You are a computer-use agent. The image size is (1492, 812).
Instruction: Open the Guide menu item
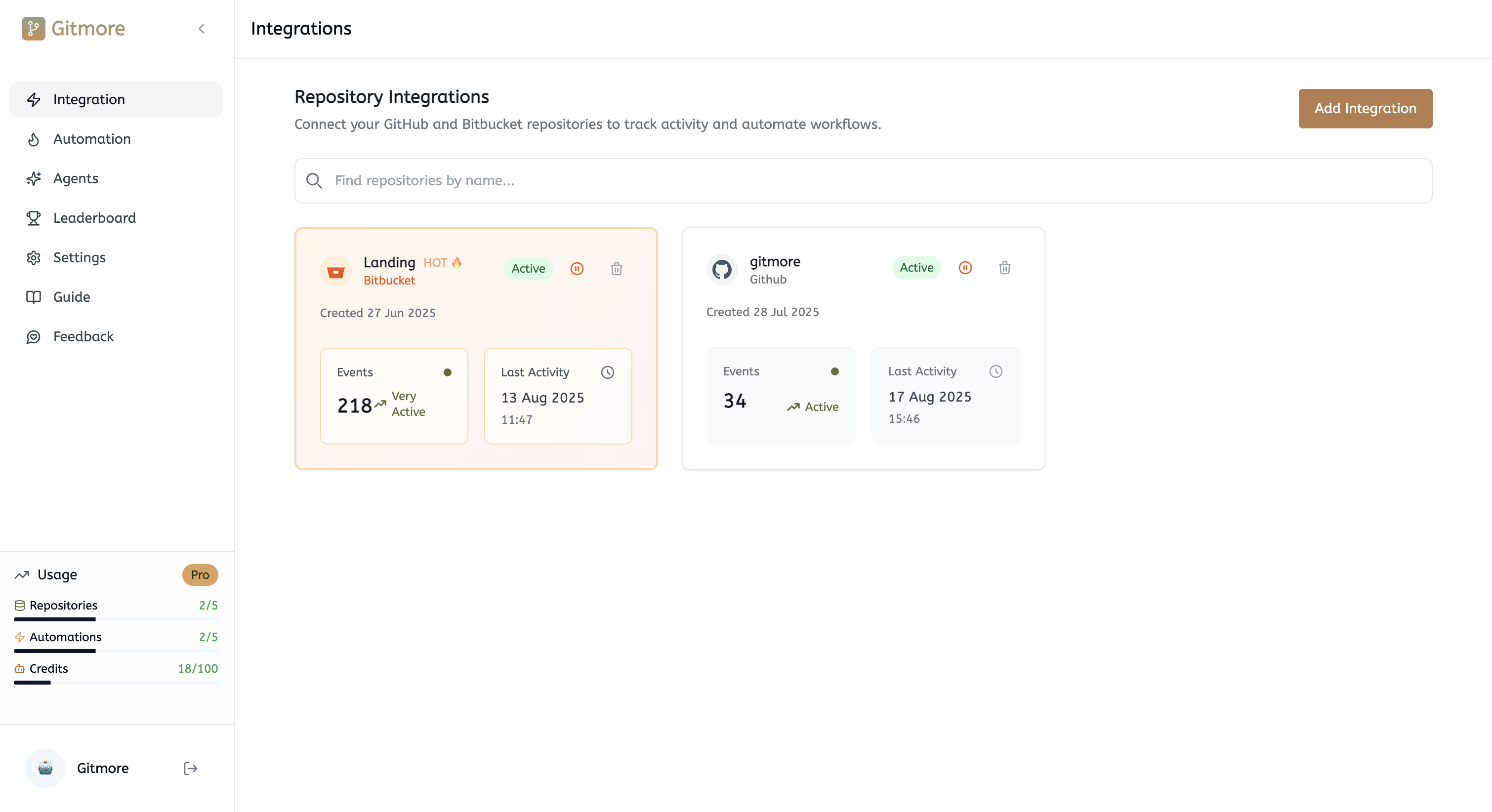pos(116,297)
